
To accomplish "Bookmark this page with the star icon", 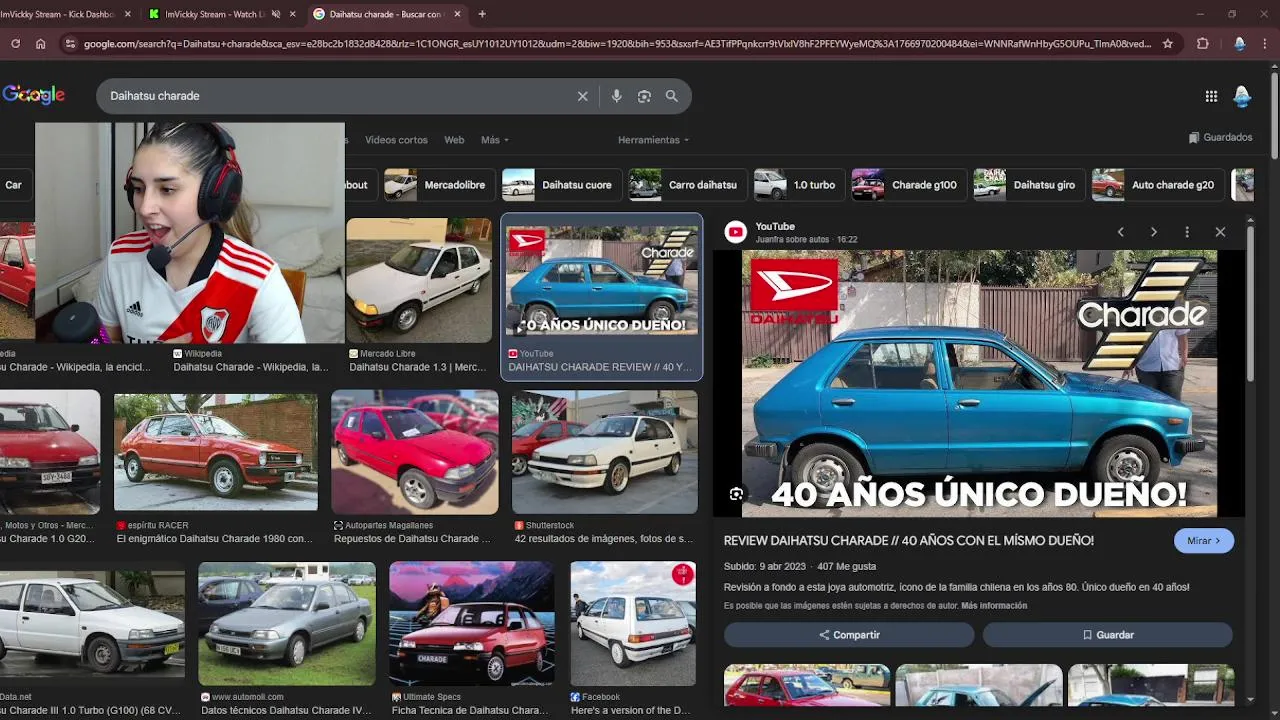I will pyautogui.click(x=1167, y=44).
